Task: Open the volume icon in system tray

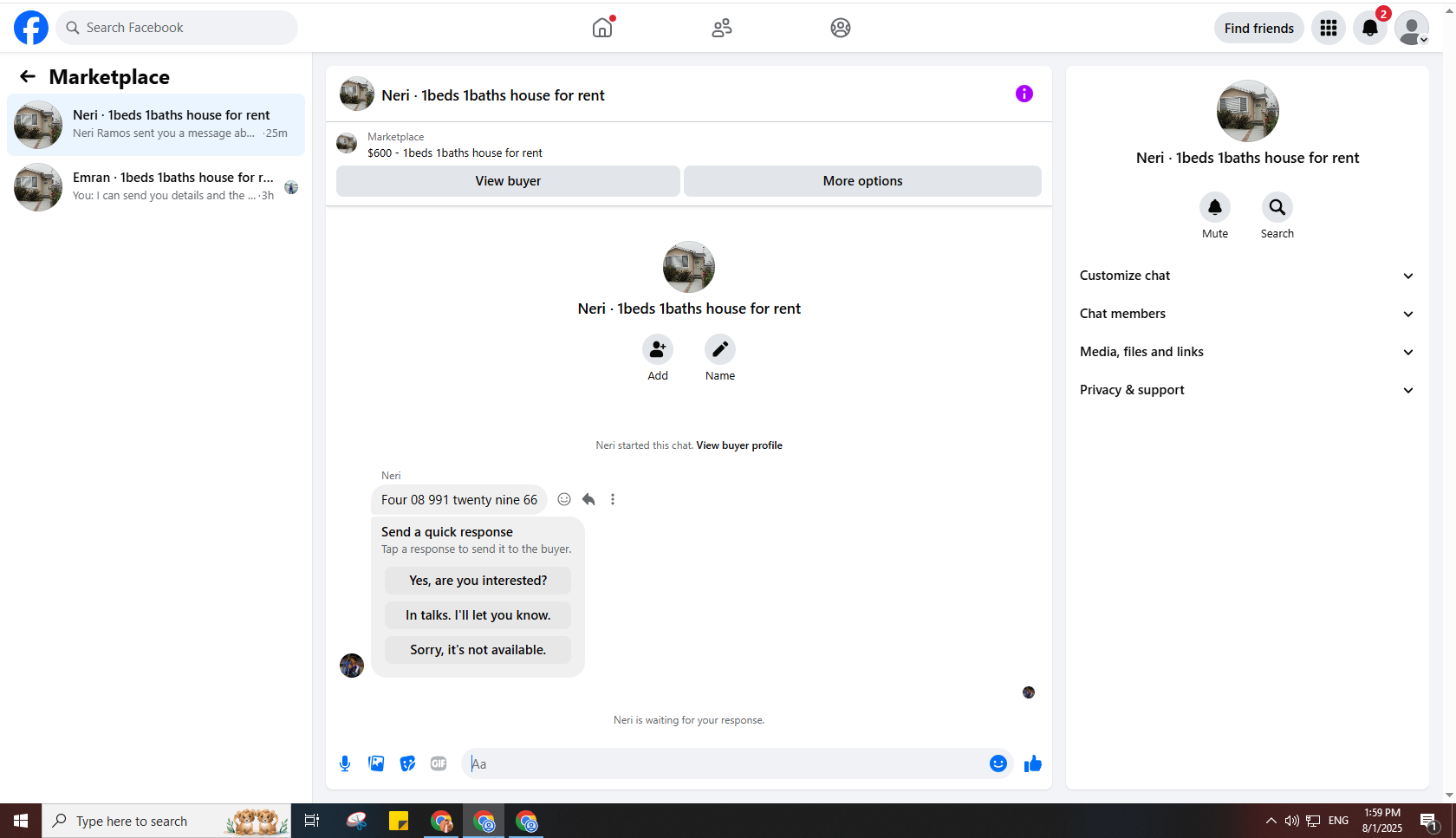Action: (1291, 821)
